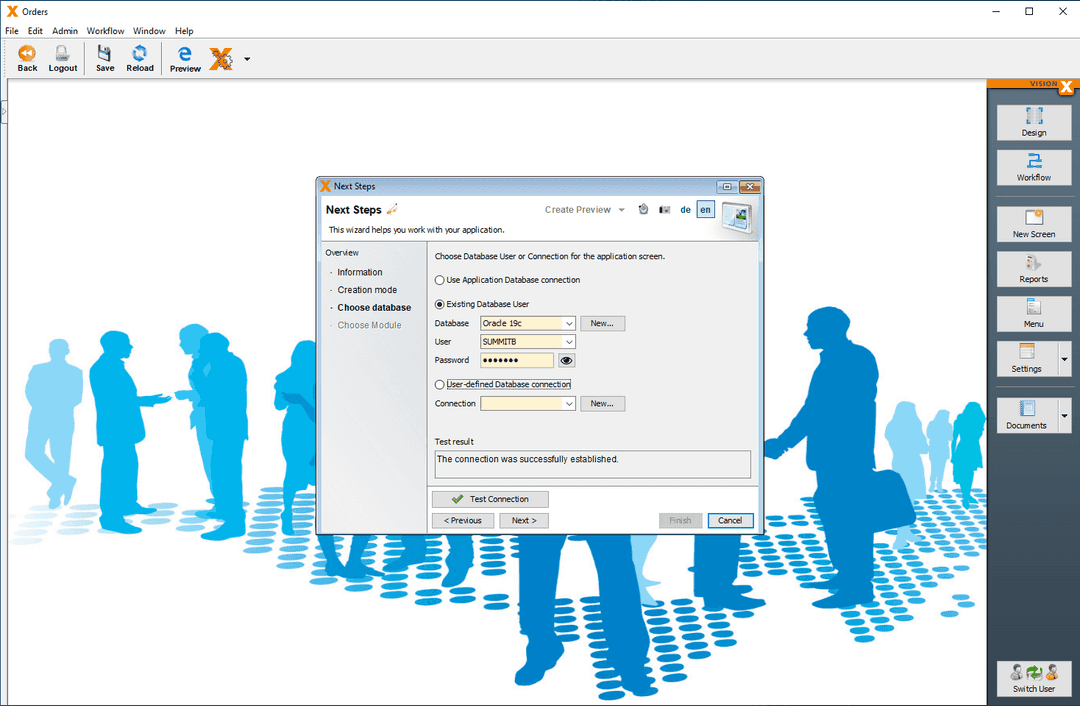
Task: Select the Existing Database User radio button
Action: (439, 304)
